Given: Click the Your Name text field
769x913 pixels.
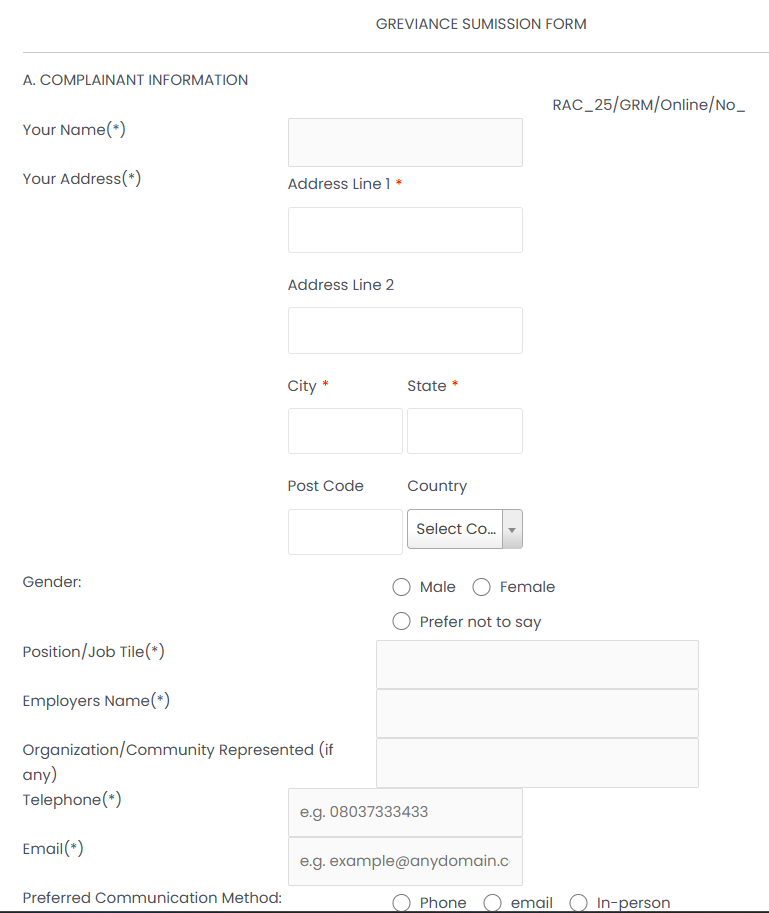Looking at the screenshot, I should (x=405, y=142).
